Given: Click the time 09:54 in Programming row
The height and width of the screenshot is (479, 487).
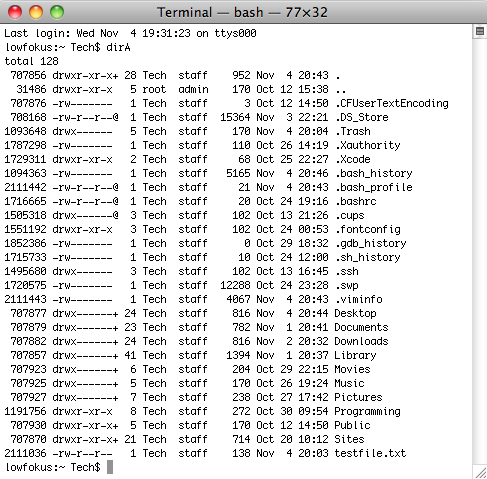Looking at the screenshot, I should coord(313,411).
